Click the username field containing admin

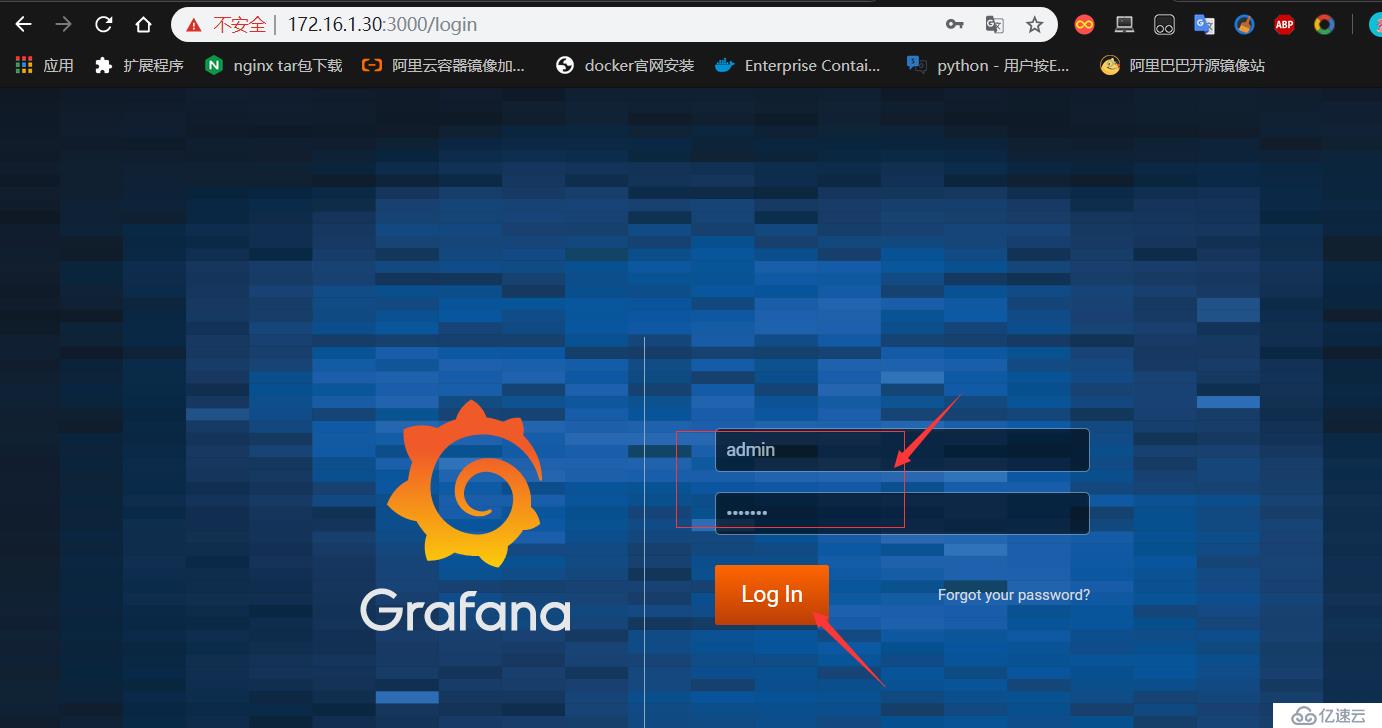902,450
